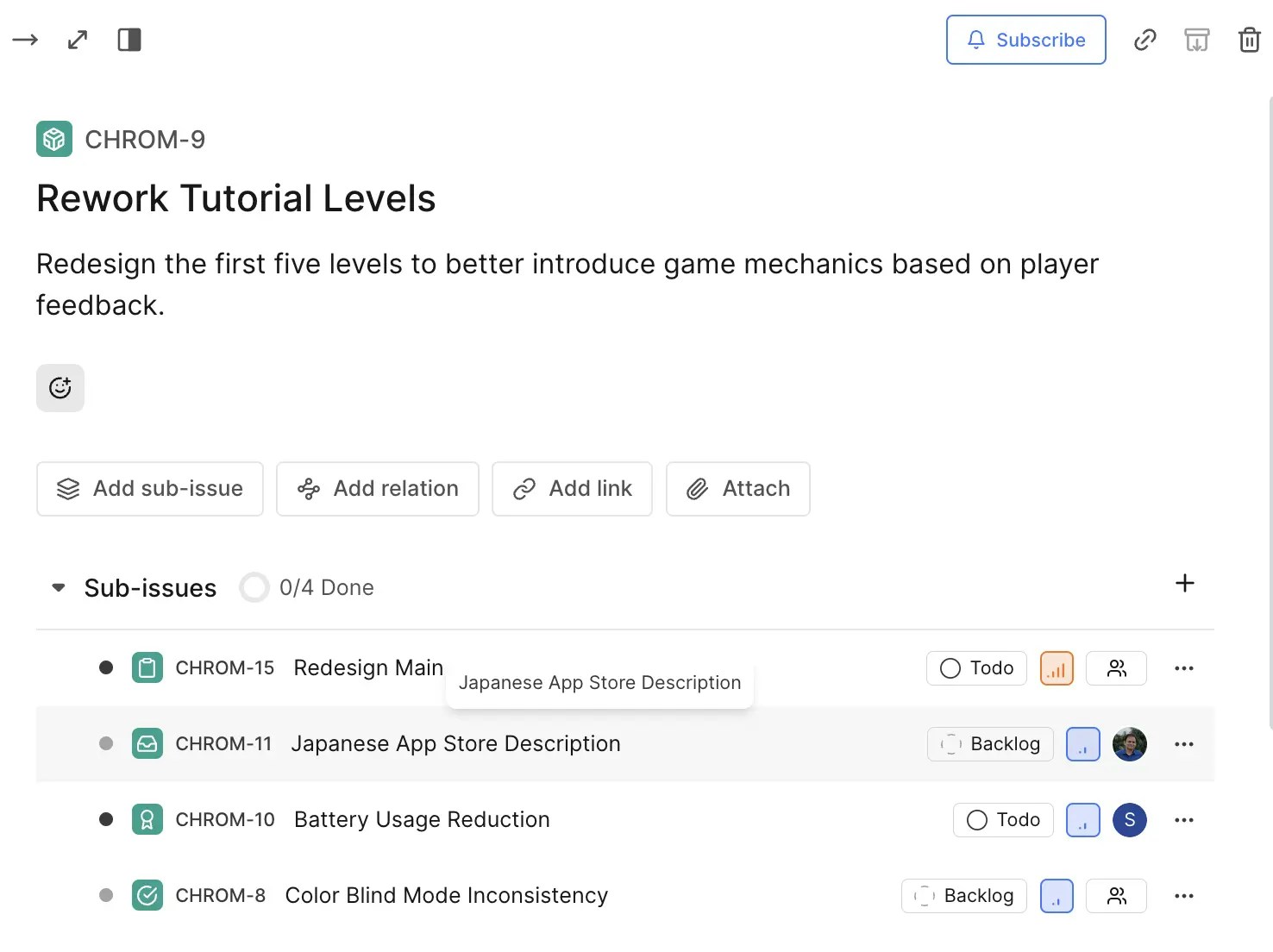
Task: Click the bullet for CHROM-8 row
Action: (106, 895)
